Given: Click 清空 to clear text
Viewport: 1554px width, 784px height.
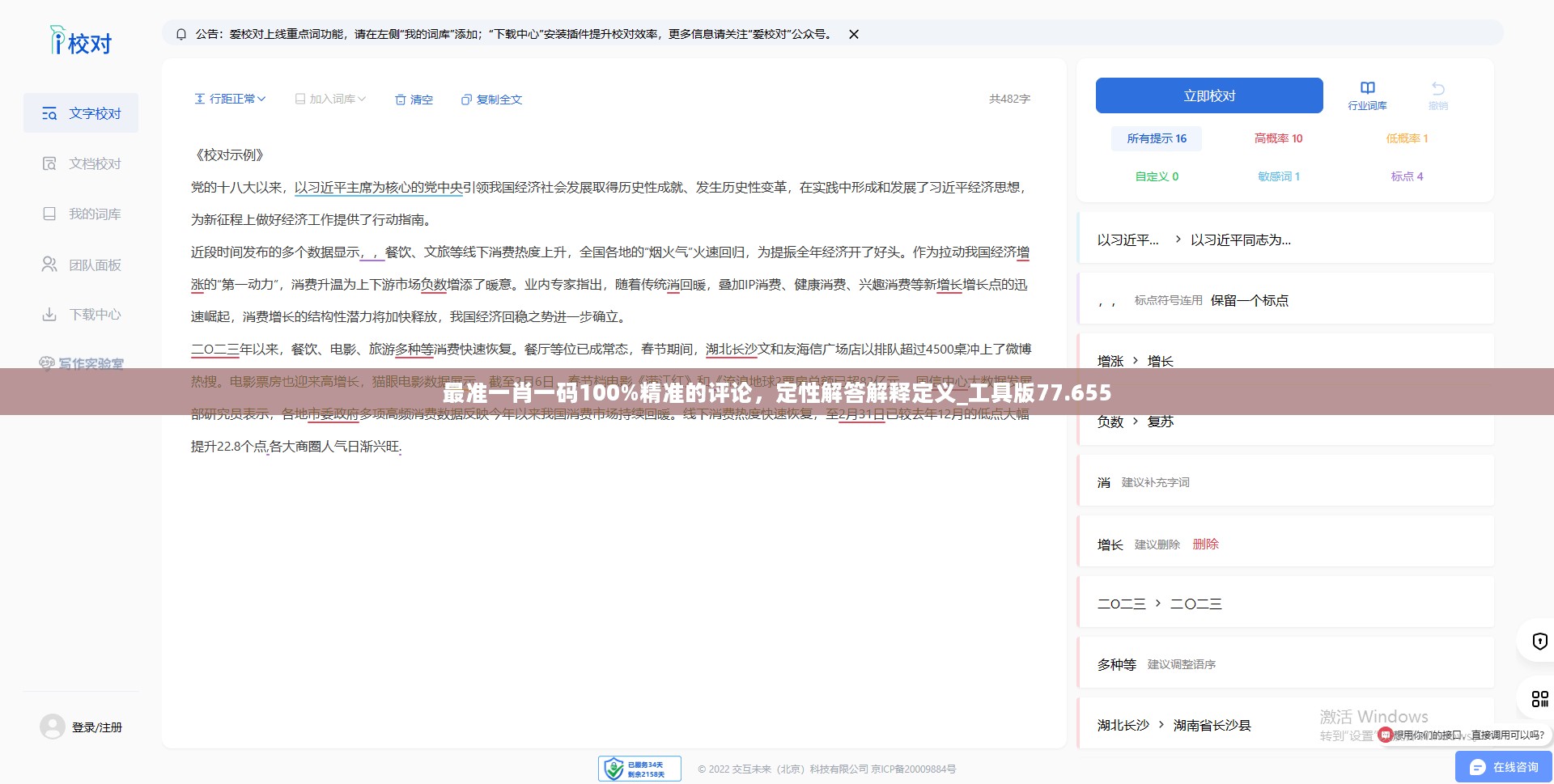Looking at the screenshot, I should coord(414,100).
